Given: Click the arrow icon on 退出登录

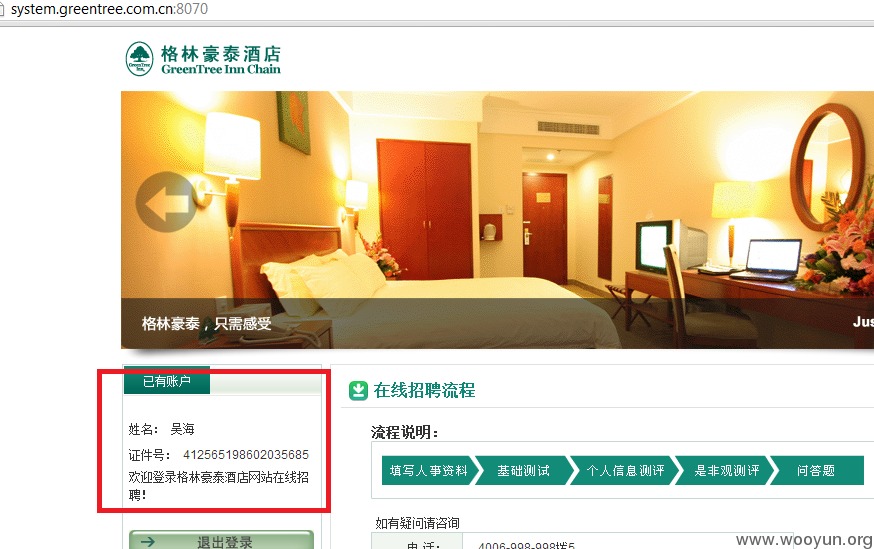Looking at the screenshot, I should (x=148, y=542).
